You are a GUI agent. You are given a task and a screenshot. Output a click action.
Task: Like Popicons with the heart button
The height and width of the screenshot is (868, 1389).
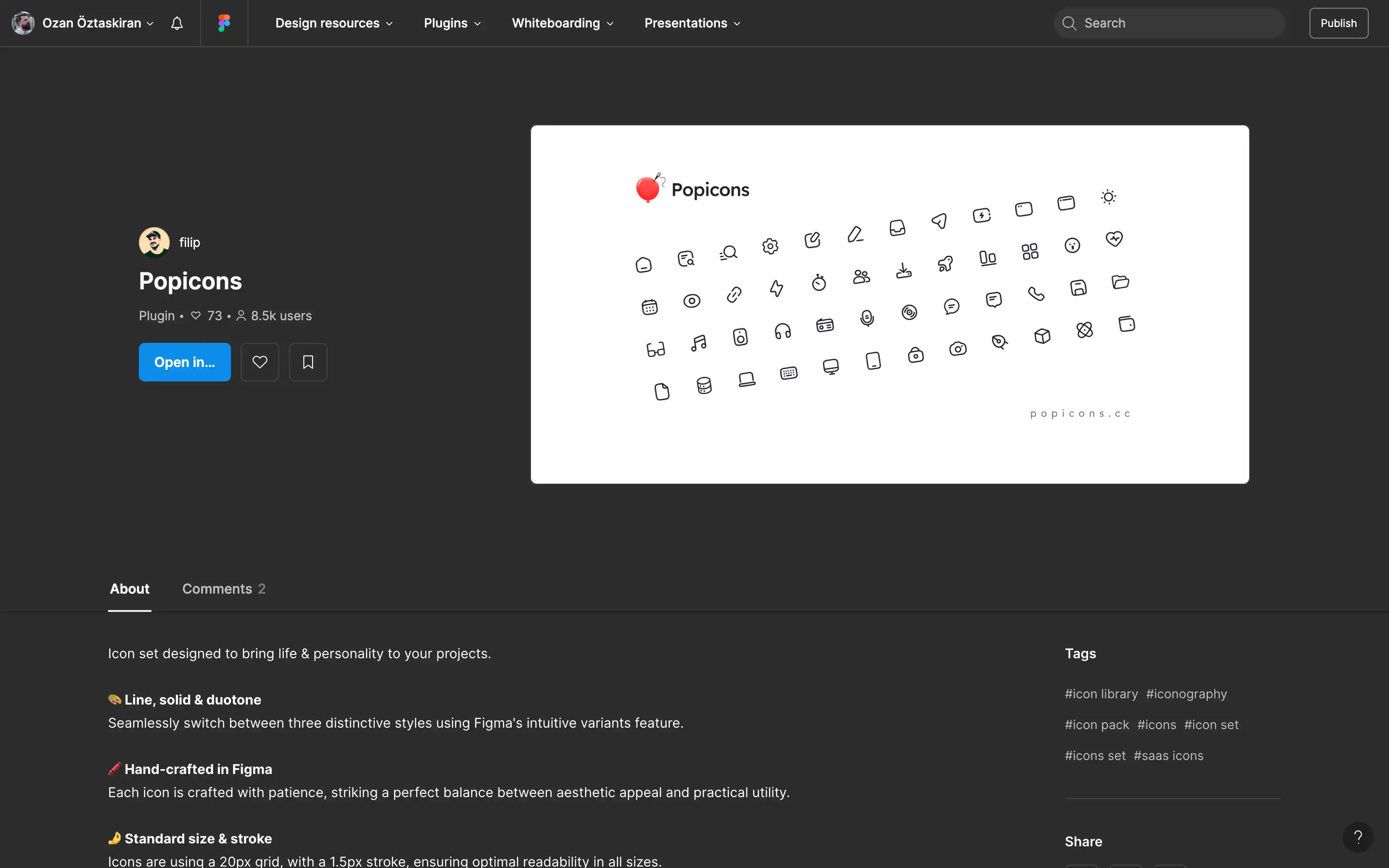click(259, 362)
